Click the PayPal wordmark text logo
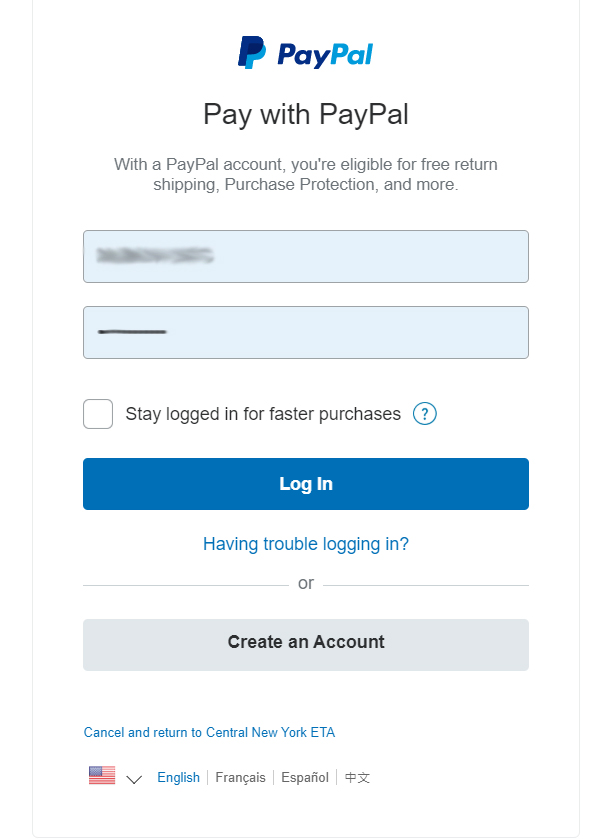The width and height of the screenshot is (597, 839). coord(325,55)
